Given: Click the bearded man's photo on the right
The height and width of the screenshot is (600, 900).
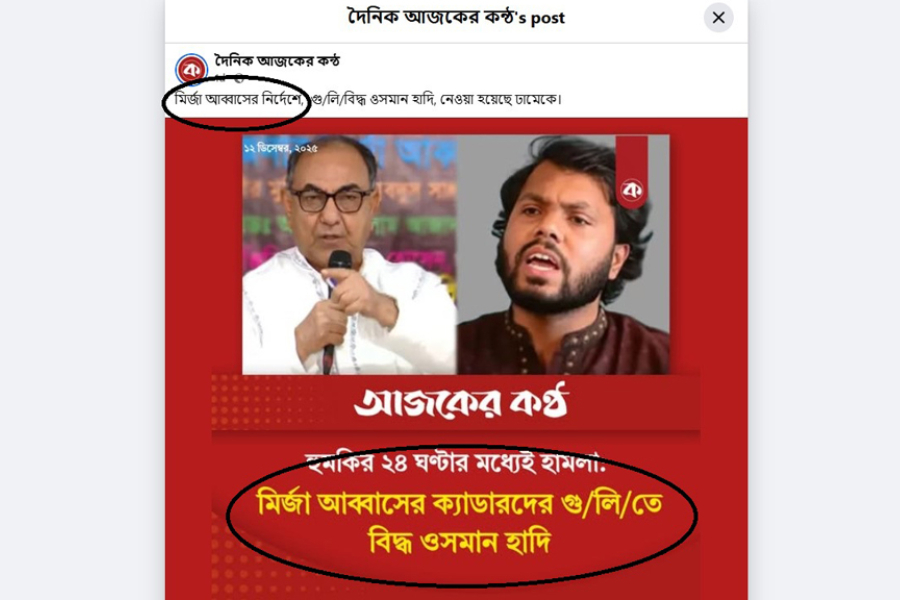Looking at the screenshot, I should click(563, 255).
